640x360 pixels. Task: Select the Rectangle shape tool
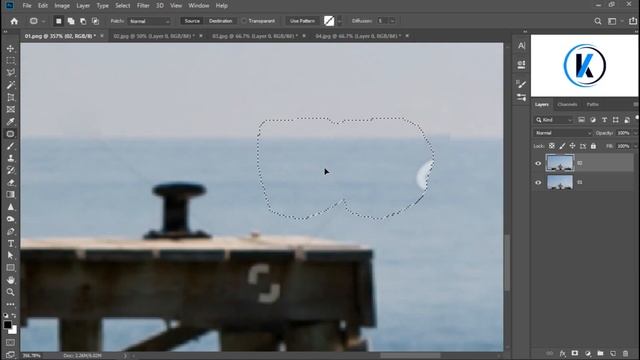coord(11,268)
